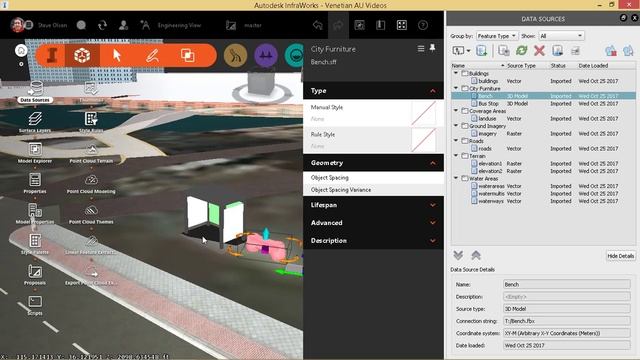Collapse the Geometry section chevron
Image resolution: width=640 pixels, height=360 pixels.
[433, 163]
